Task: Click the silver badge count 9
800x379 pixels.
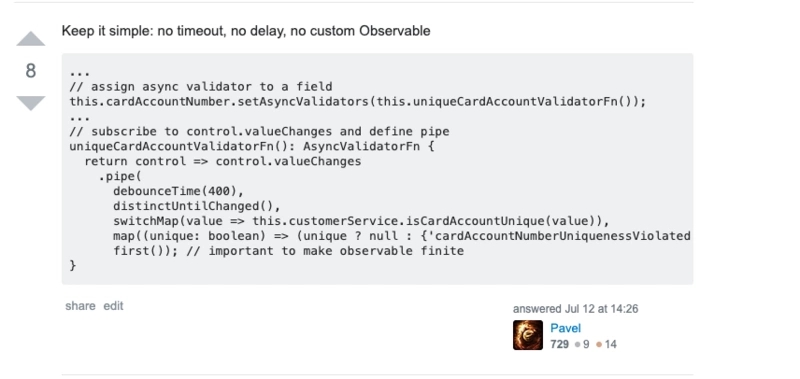Action: (x=582, y=344)
